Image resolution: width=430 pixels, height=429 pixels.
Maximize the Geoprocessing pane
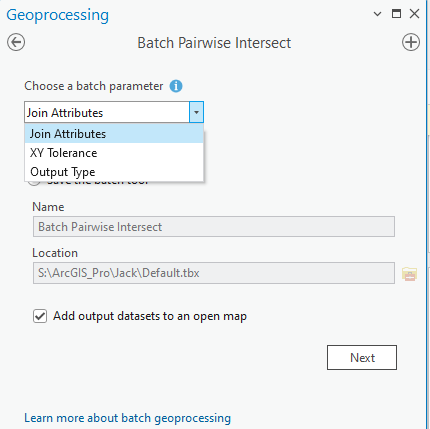396,14
